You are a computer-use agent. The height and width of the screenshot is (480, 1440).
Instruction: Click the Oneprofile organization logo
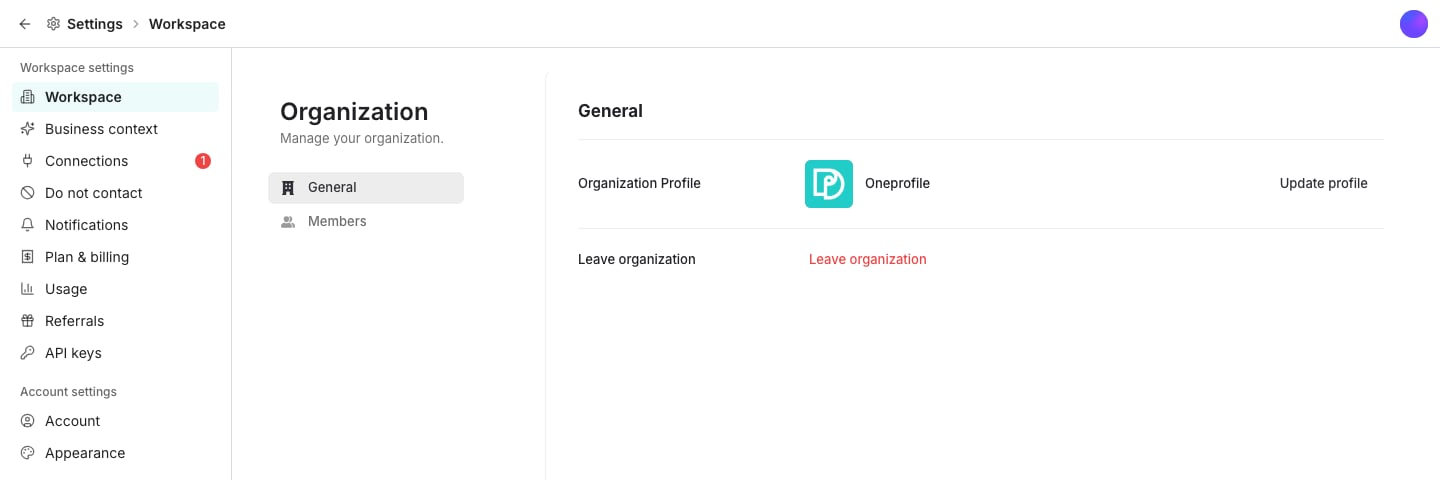[x=829, y=184]
